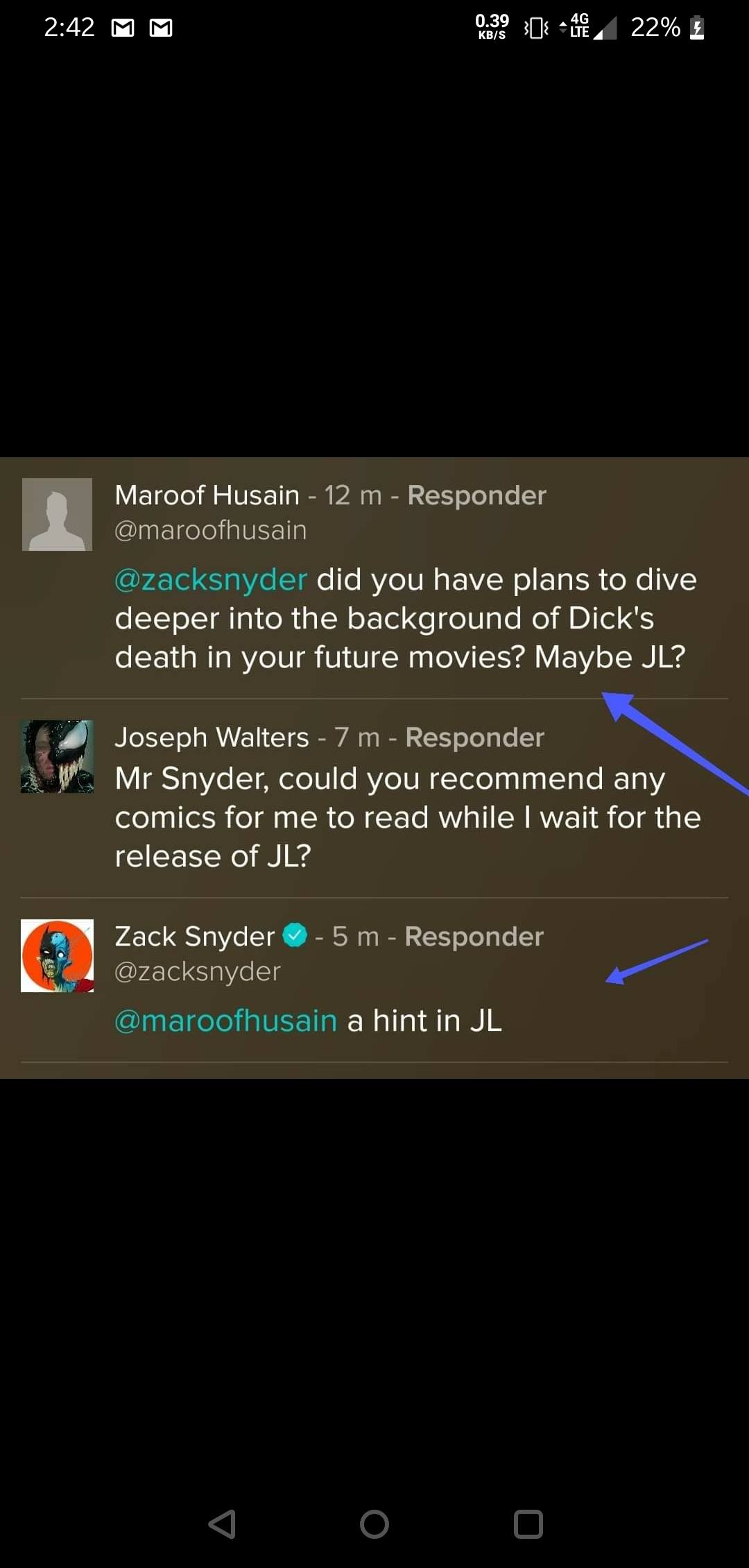Tap the Android home circle button
Image resolution: width=749 pixels, height=1568 pixels.
(x=374, y=1524)
